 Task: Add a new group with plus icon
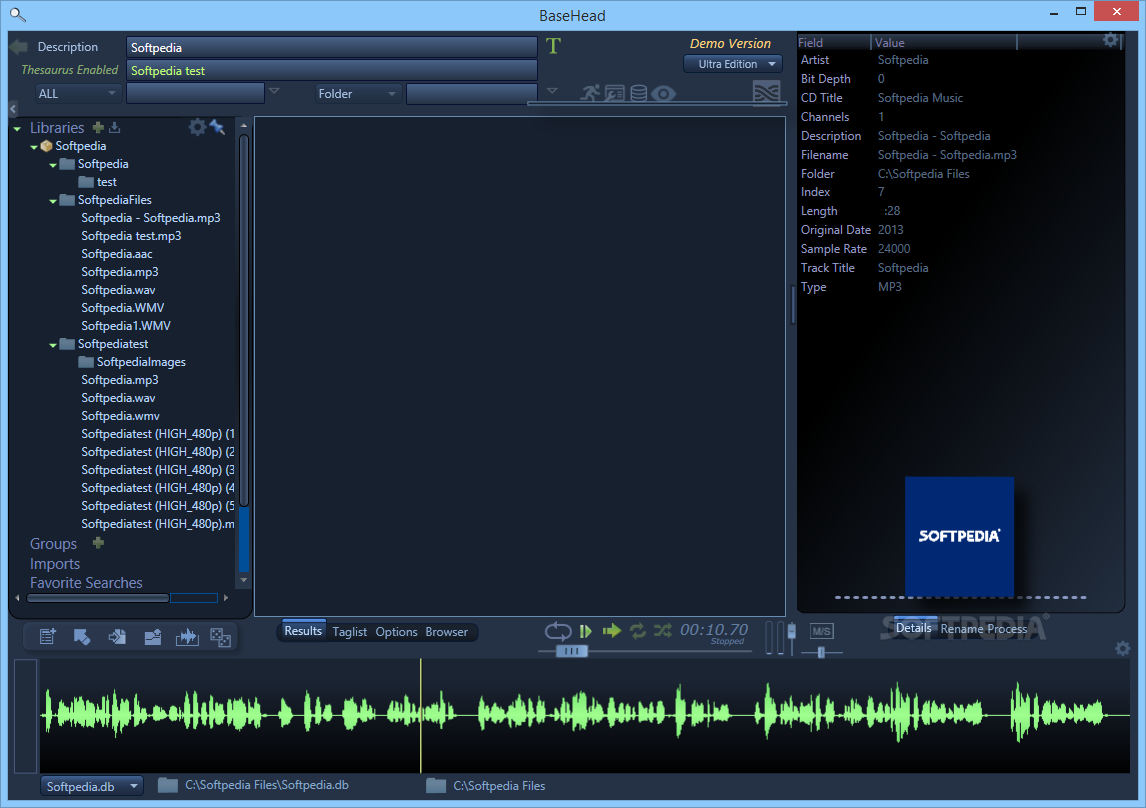click(99, 543)
